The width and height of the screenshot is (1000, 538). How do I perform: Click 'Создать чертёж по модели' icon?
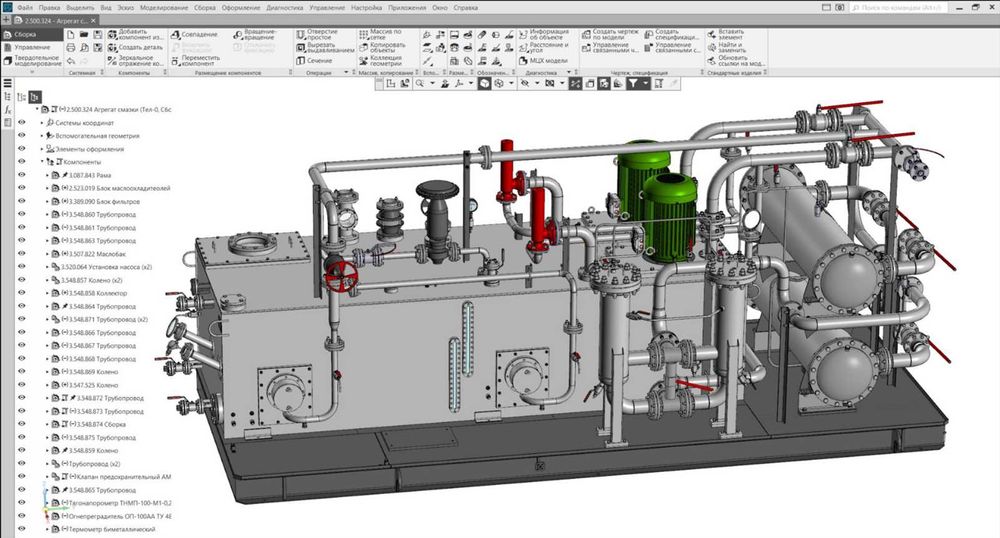tap(585, 34)
